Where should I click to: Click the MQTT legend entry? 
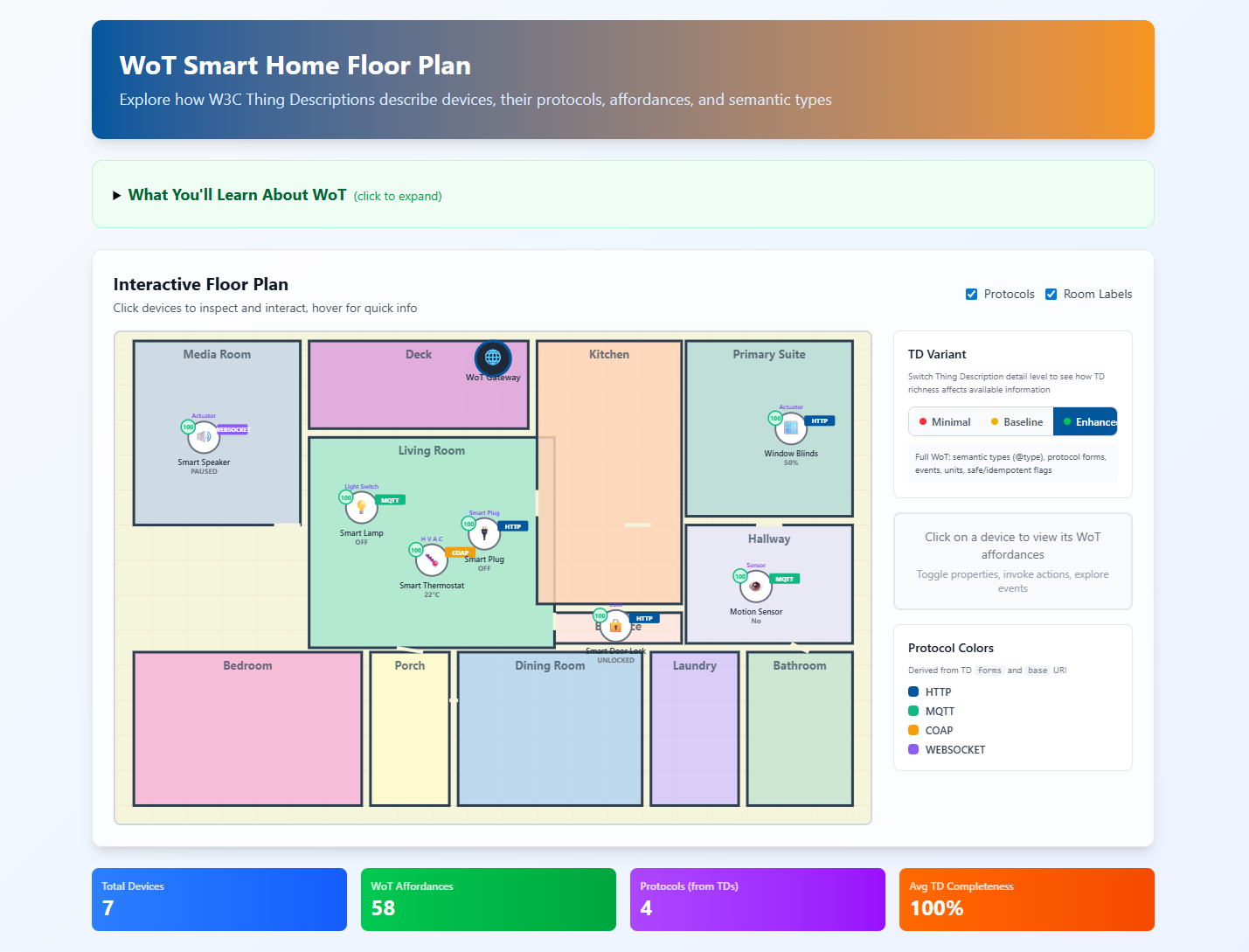940,712
